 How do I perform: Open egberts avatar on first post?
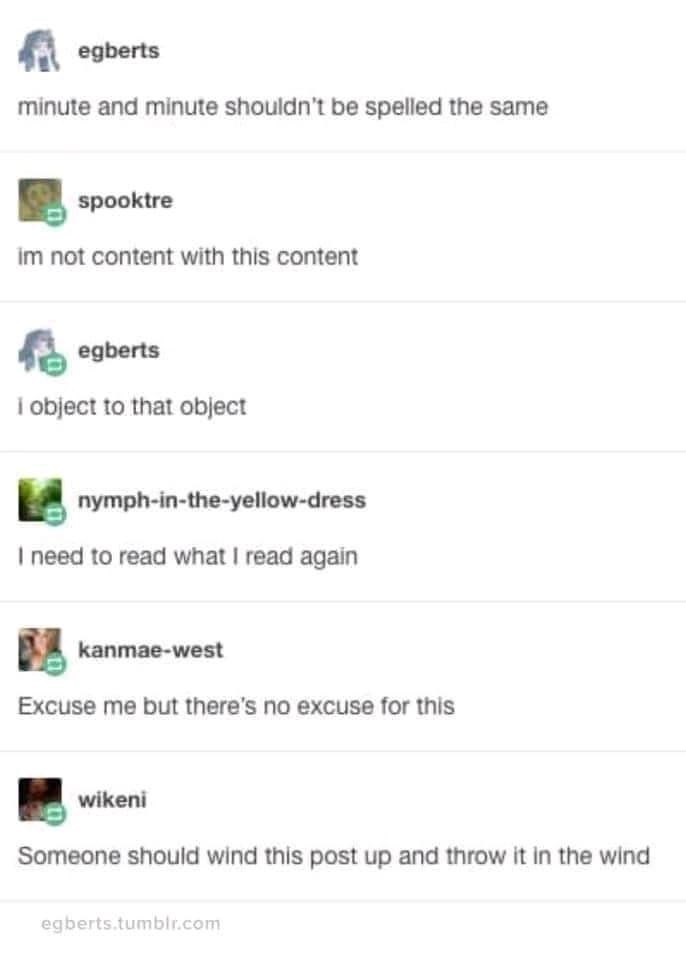pyautogui.click(x=39, y=50)
